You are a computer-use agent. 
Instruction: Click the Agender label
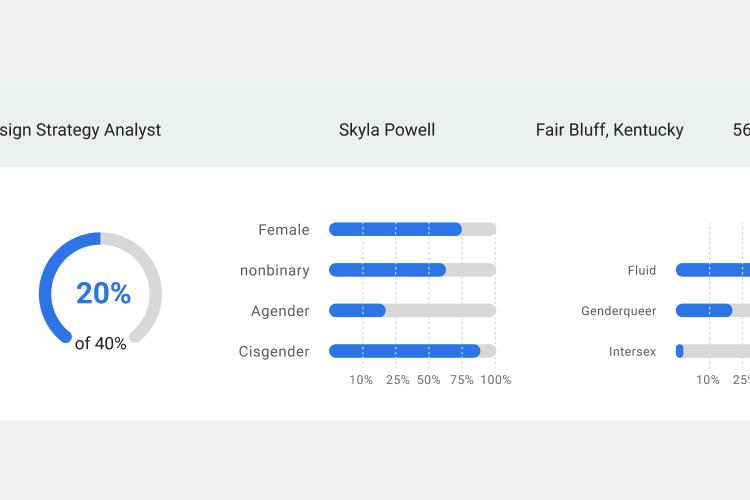tap(280, 311)
